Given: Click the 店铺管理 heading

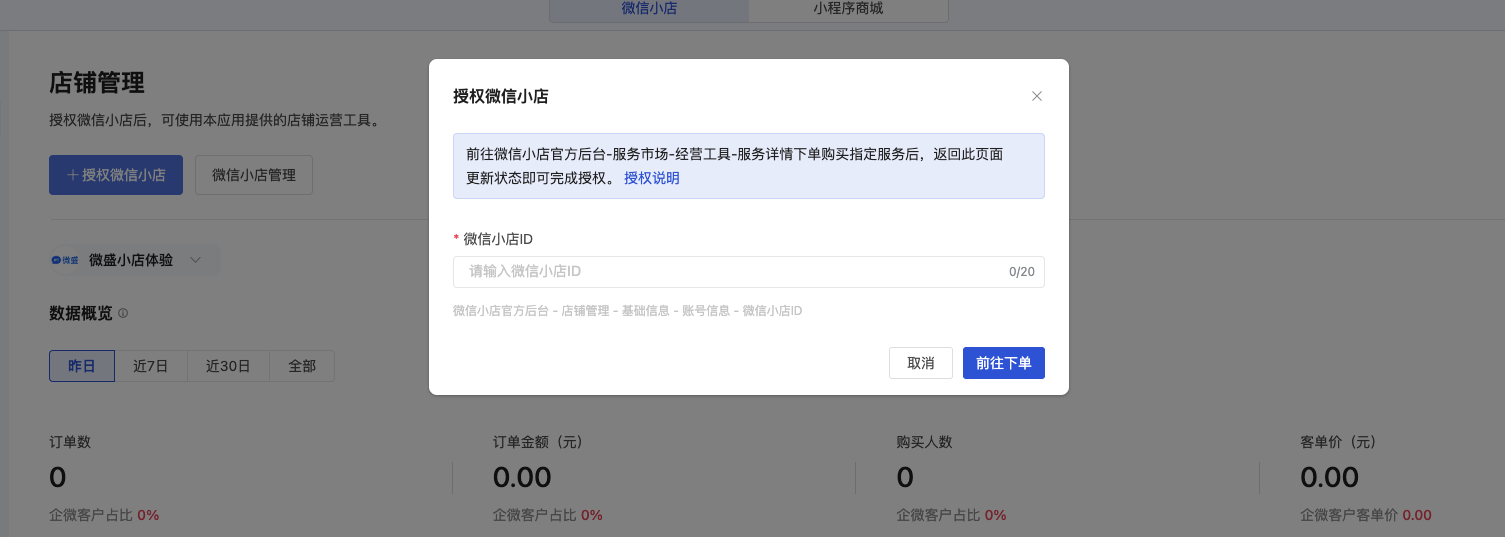Looking at the screenshot, I should tap(97, 83).
